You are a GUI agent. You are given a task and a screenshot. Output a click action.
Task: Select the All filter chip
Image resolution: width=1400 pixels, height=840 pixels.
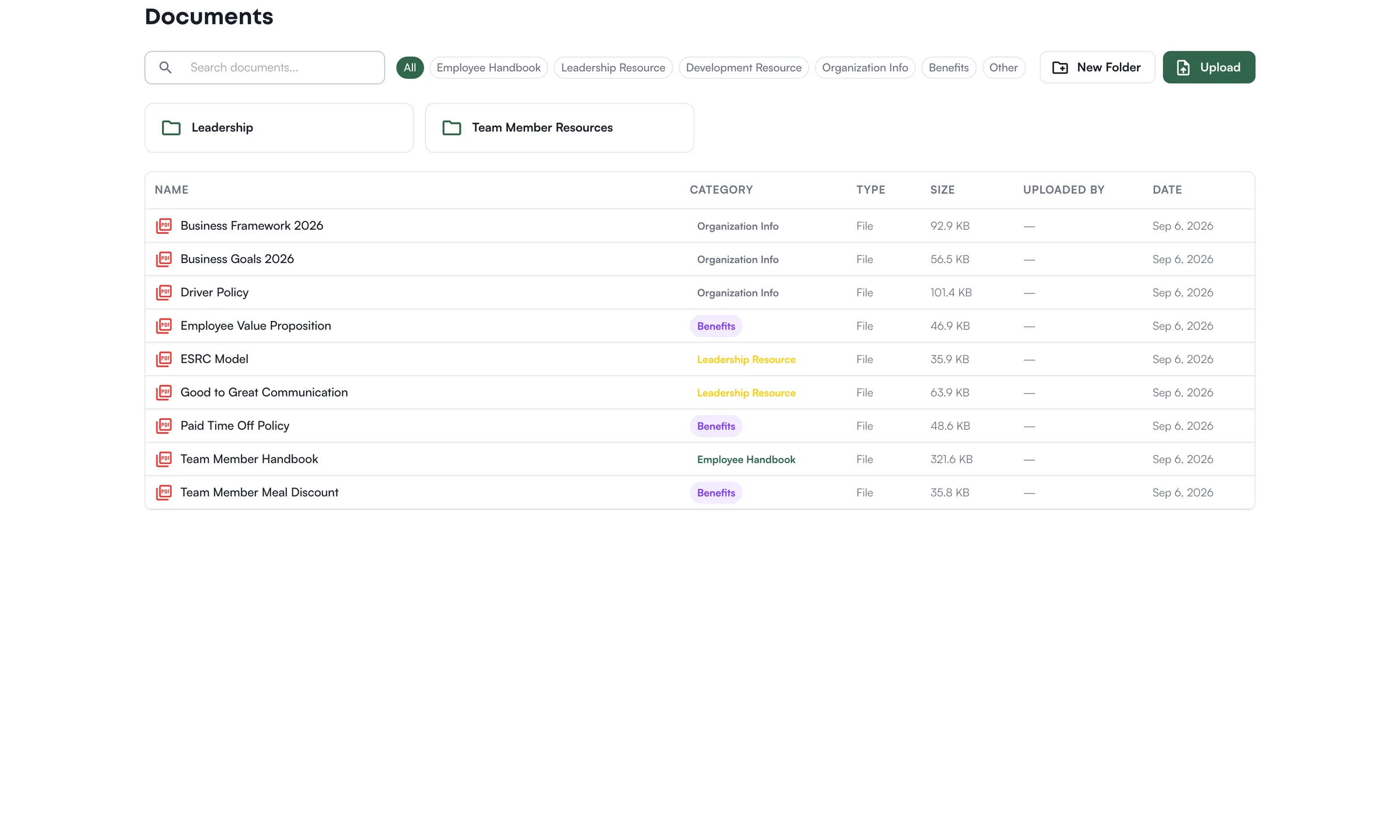409,68
